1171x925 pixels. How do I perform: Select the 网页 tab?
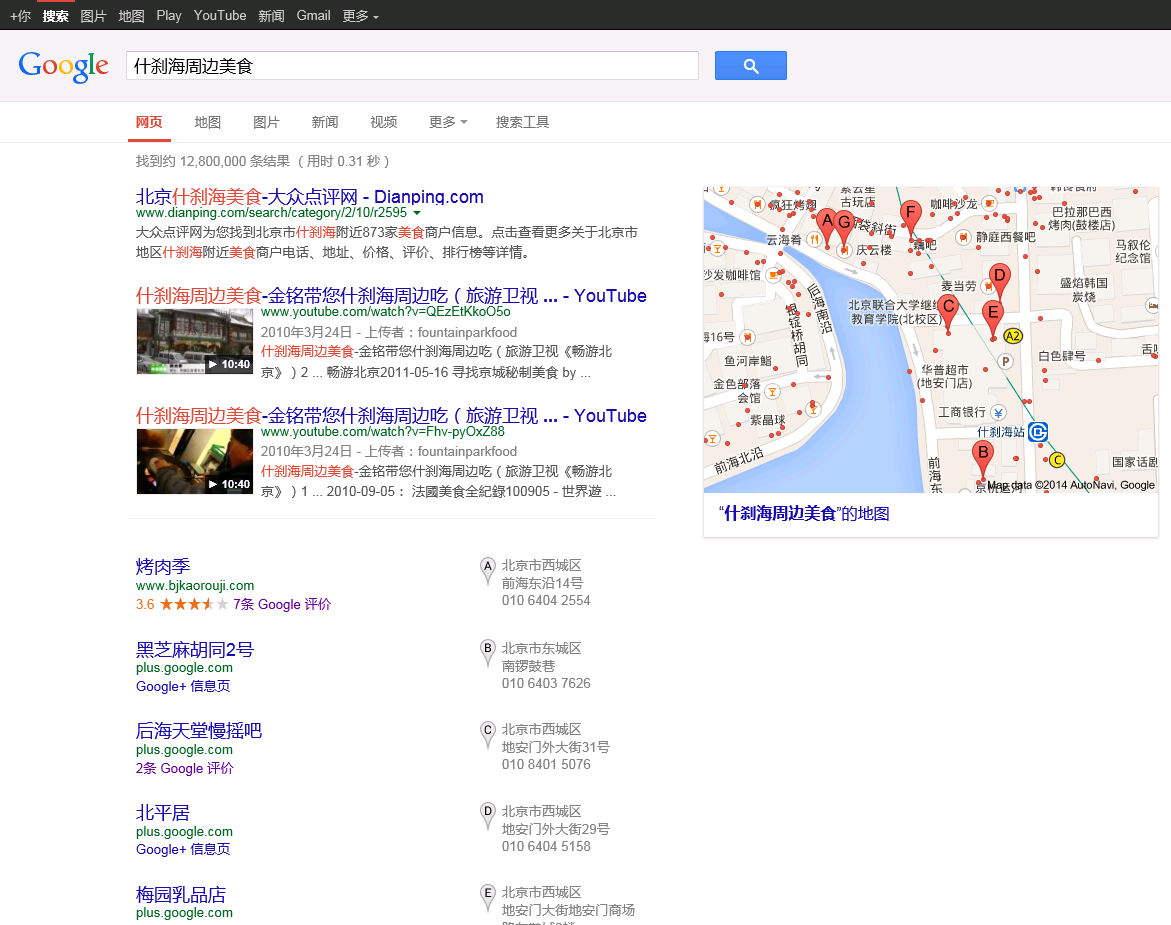pyautogui.click(x=149, y=122)
